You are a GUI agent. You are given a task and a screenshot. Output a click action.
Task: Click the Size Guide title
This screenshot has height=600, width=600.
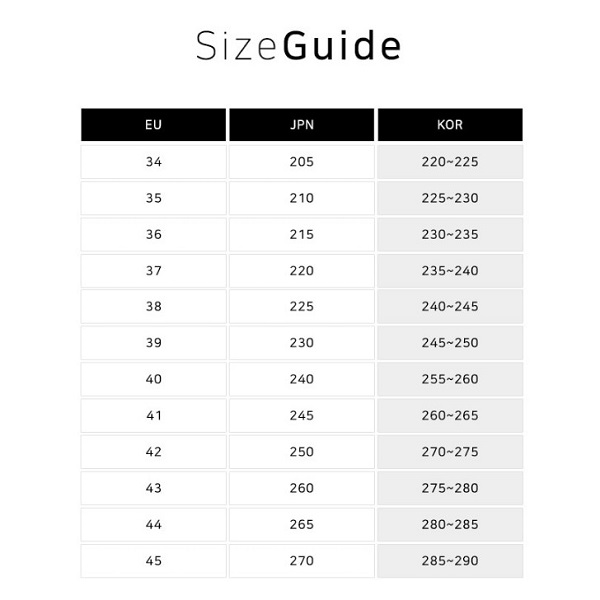click(299, 47)
